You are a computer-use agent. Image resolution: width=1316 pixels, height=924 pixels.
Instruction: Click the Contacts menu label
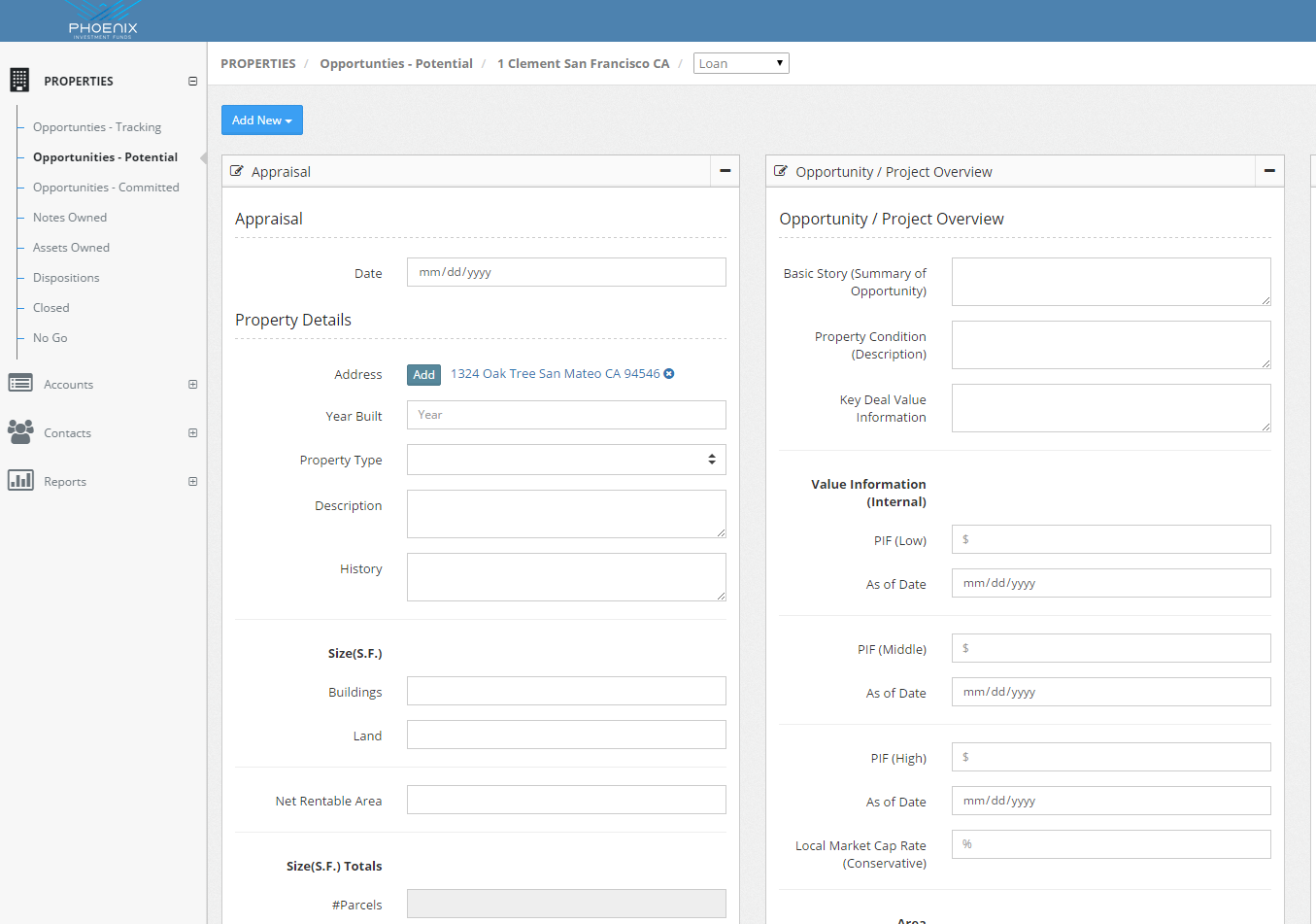(67, 432)
